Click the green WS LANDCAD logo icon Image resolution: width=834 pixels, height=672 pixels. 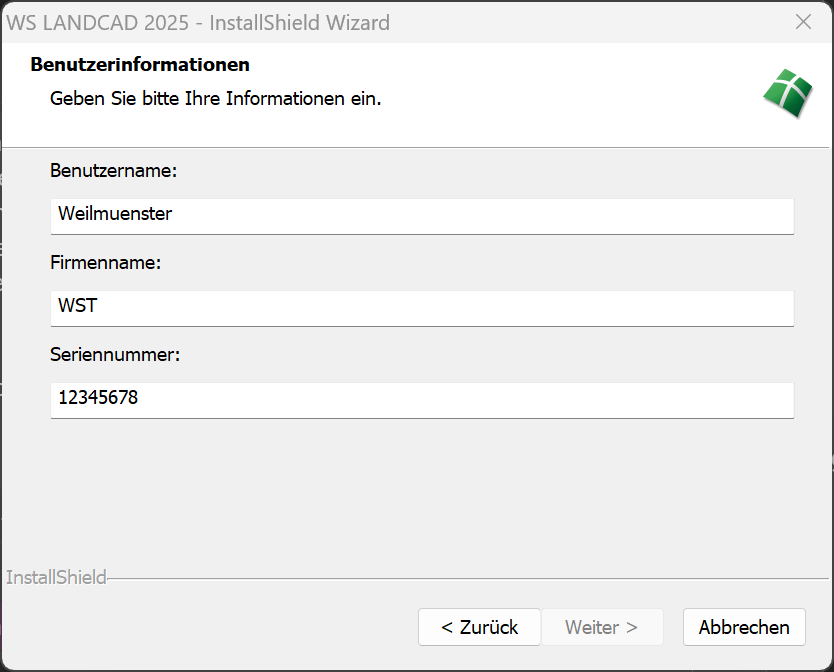coord(789,95)
